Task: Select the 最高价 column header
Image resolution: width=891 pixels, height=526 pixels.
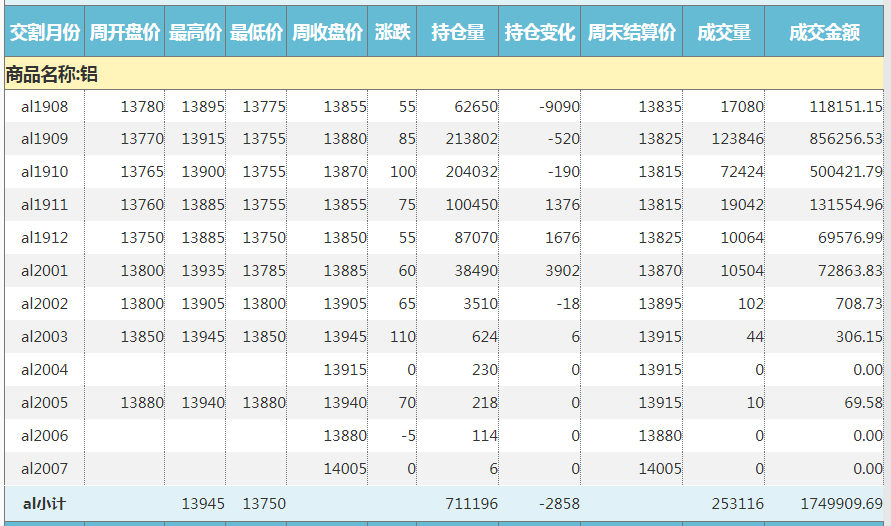Action: pyautogui.click(x=195, y=33)
